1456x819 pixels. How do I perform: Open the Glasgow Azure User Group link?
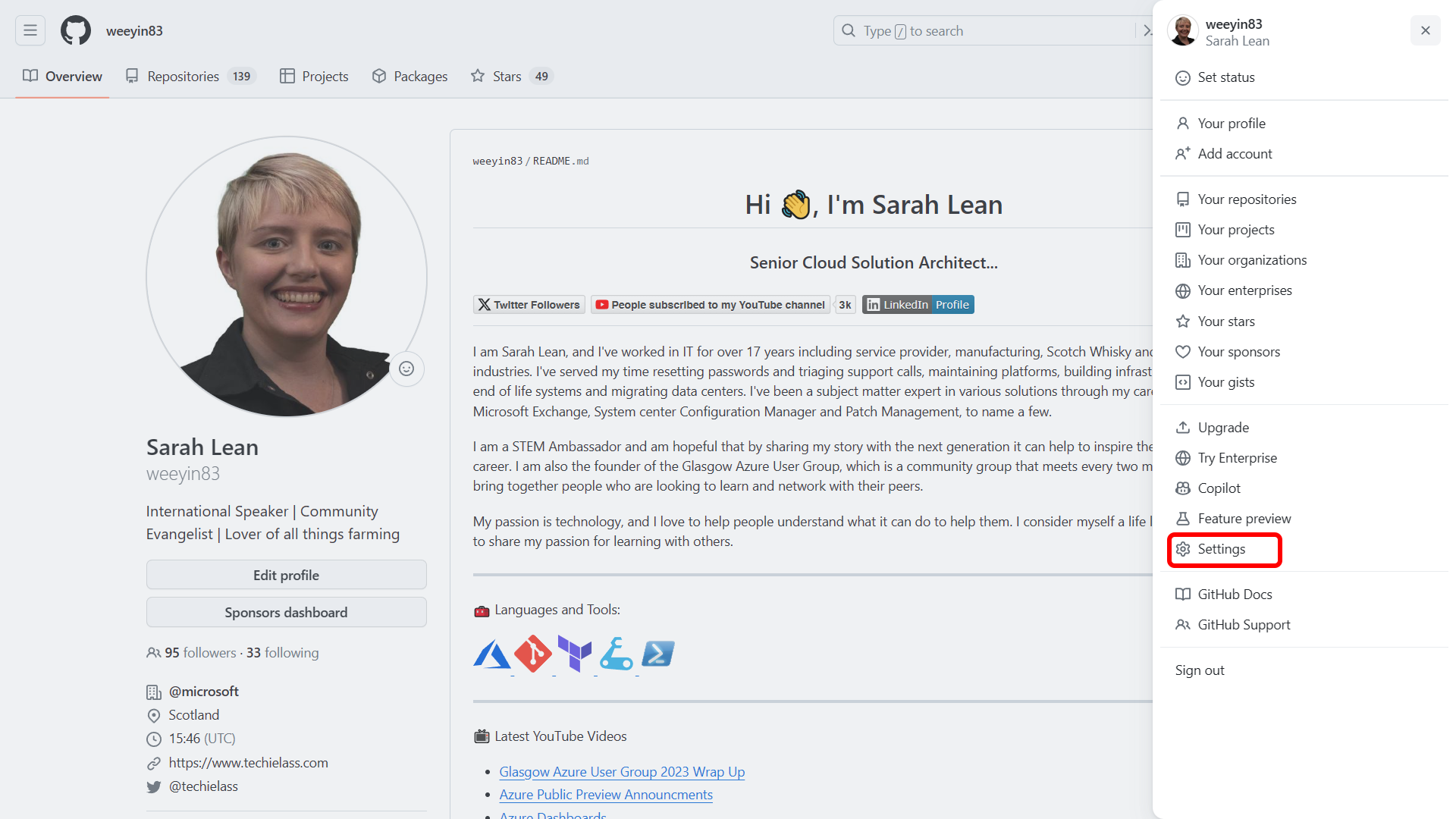pos(622,772)
